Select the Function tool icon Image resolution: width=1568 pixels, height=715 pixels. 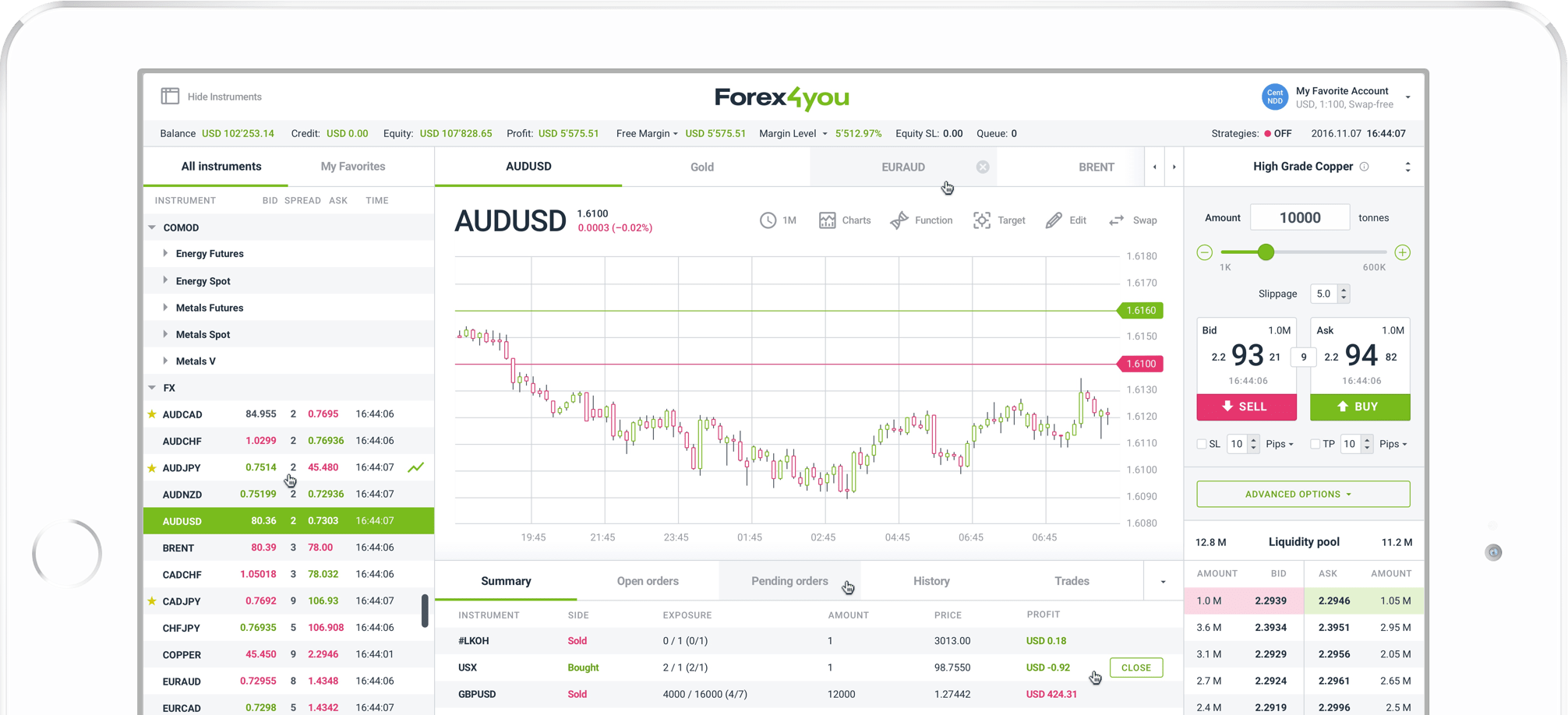click(899, 220)
